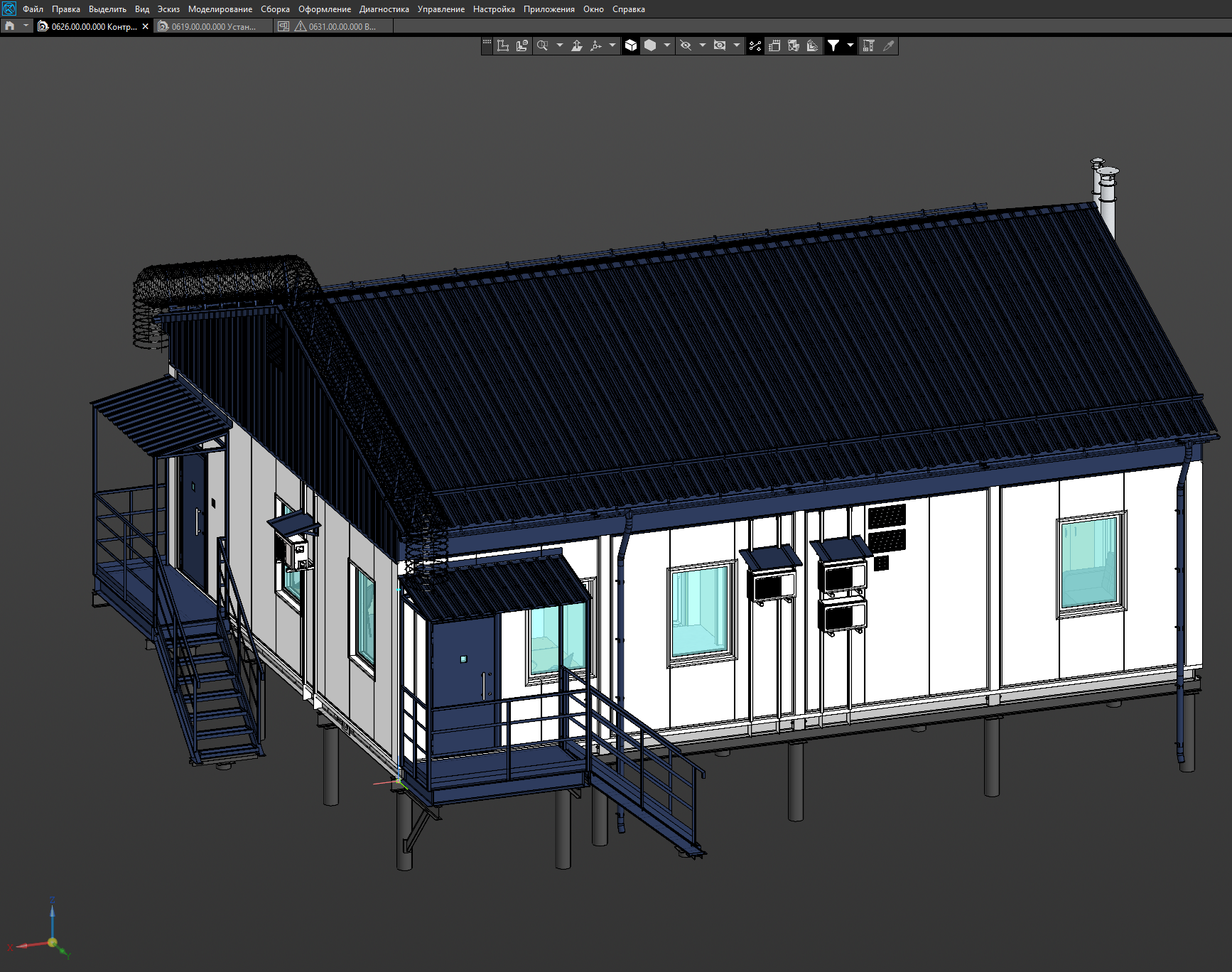Open the Справка menu
The height and width of the screenshot is (972, 1232).
628,9
